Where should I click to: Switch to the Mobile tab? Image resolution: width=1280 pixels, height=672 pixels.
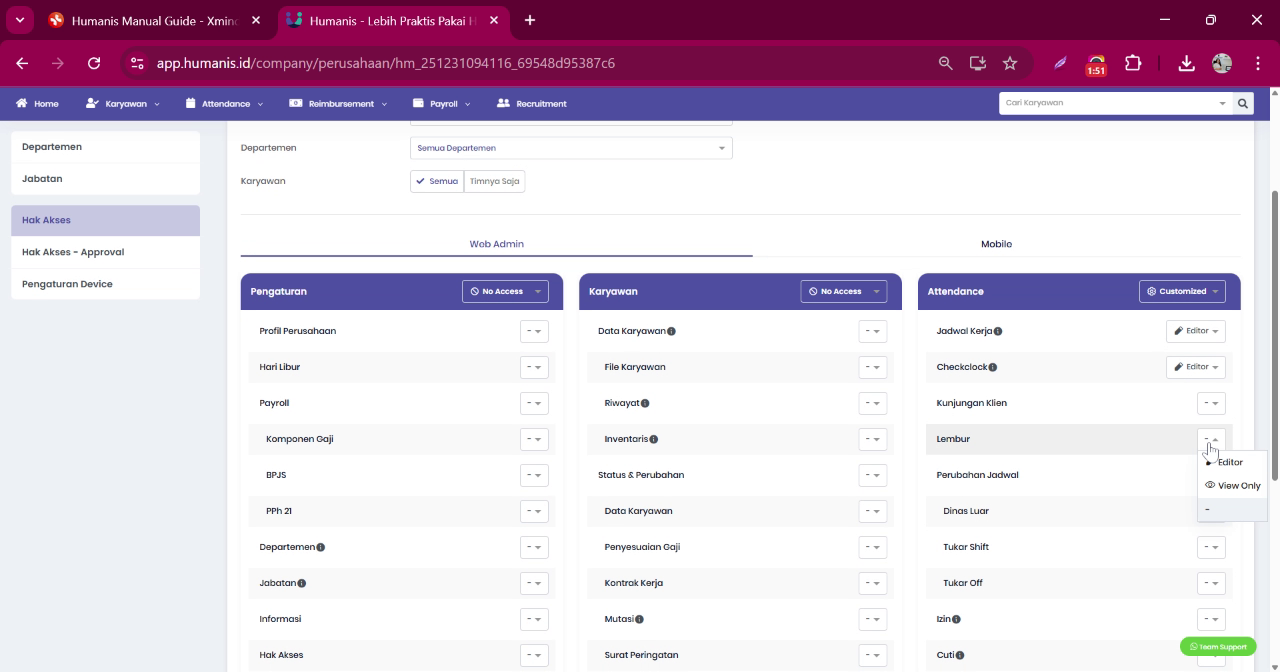(x=996, y=244)
